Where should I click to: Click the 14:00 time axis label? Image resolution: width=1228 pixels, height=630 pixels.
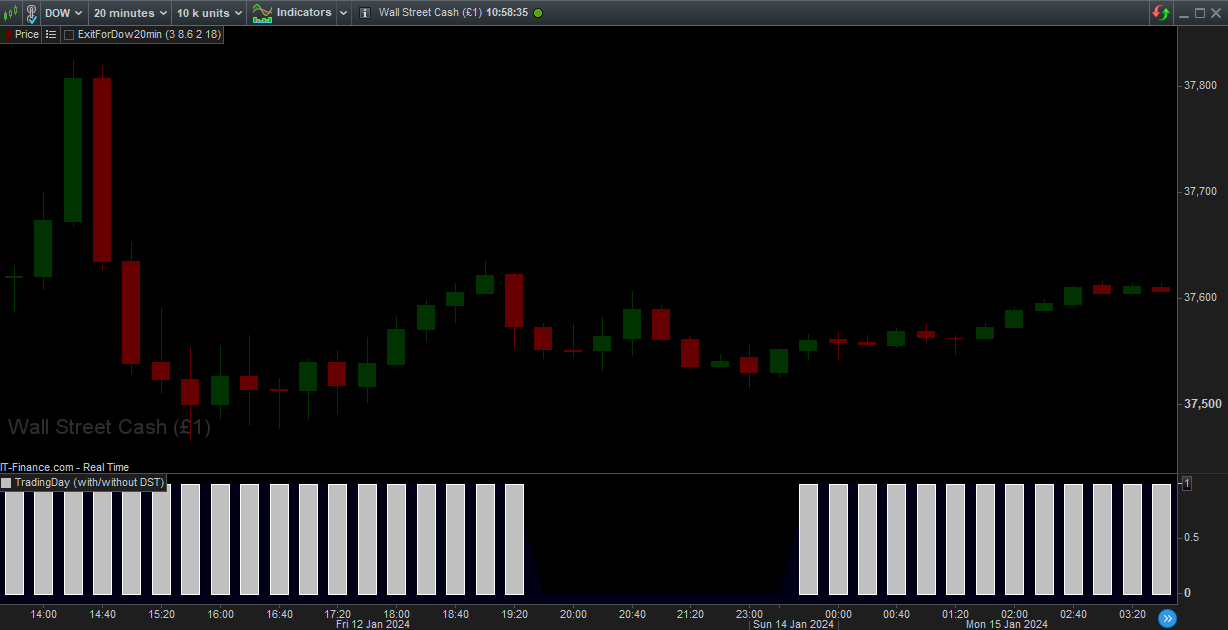(x=44, y=614)
